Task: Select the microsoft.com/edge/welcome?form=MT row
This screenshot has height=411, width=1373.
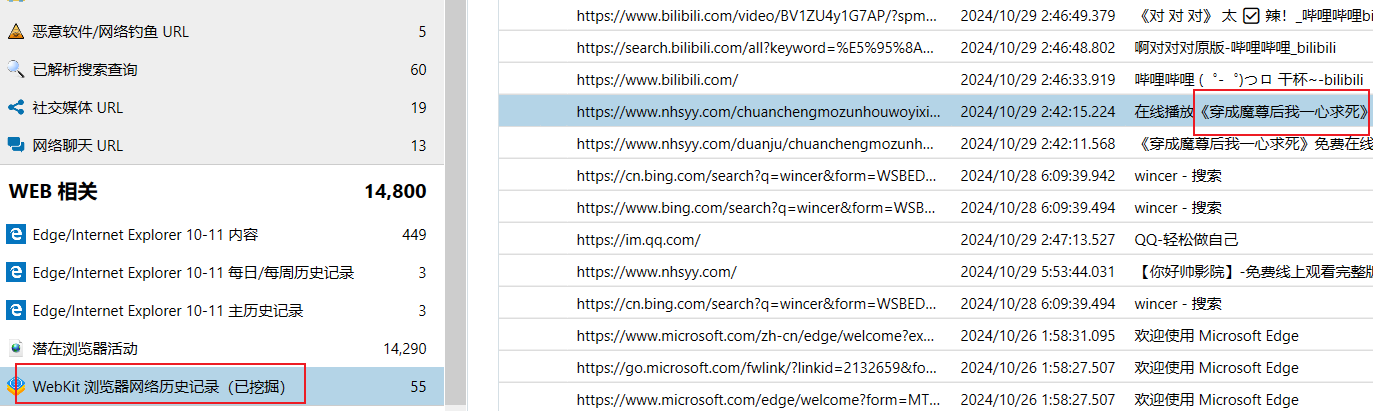Action: point(935,399)
